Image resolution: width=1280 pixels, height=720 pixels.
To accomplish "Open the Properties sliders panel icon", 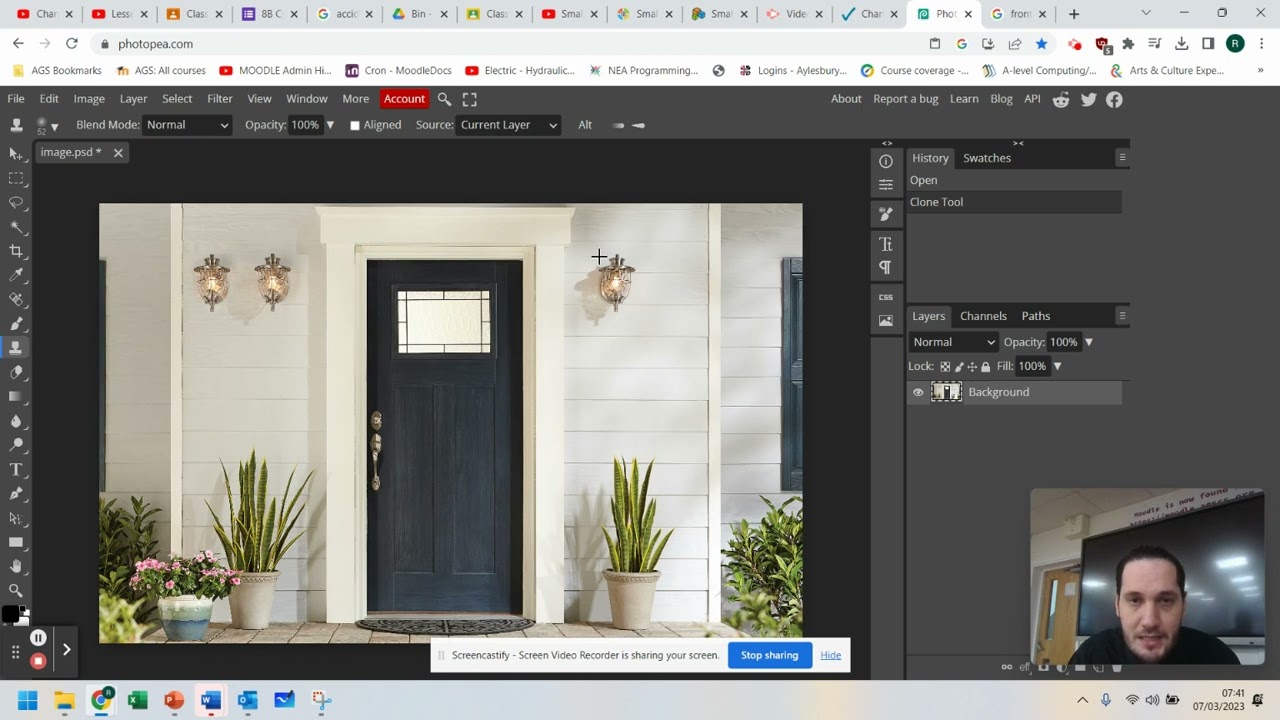I will coord(886,185).
